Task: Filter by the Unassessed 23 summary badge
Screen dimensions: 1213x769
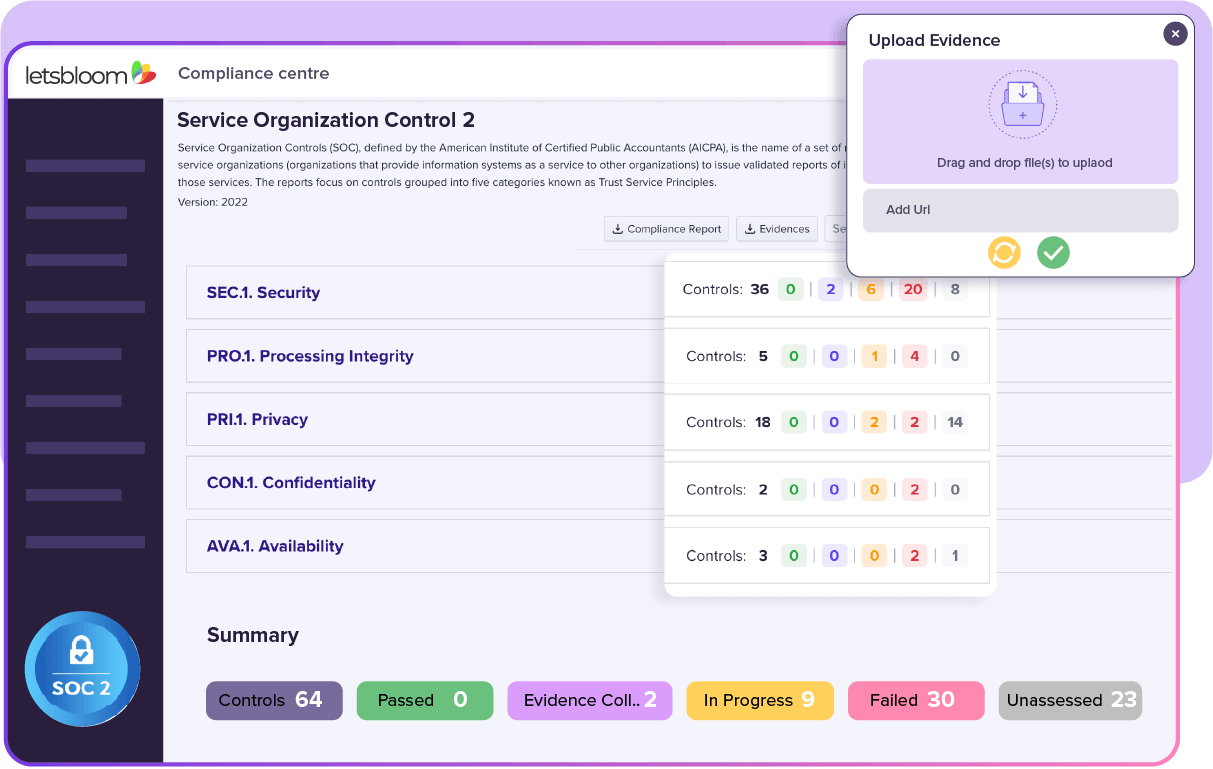Action: pyautogui.click(x=1070, y=700)
